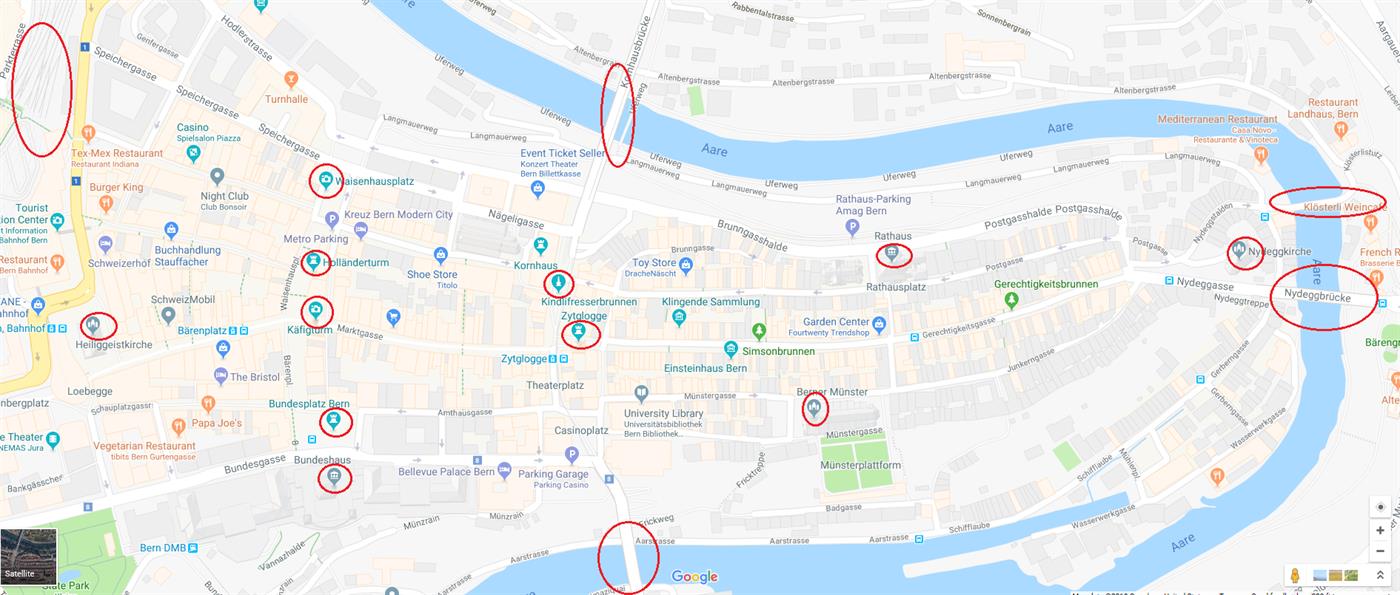Select the Zytglogge landmark marker
Image resolution: width=1400 pixels, height=595 pixels.
click(x=577, y=333)
